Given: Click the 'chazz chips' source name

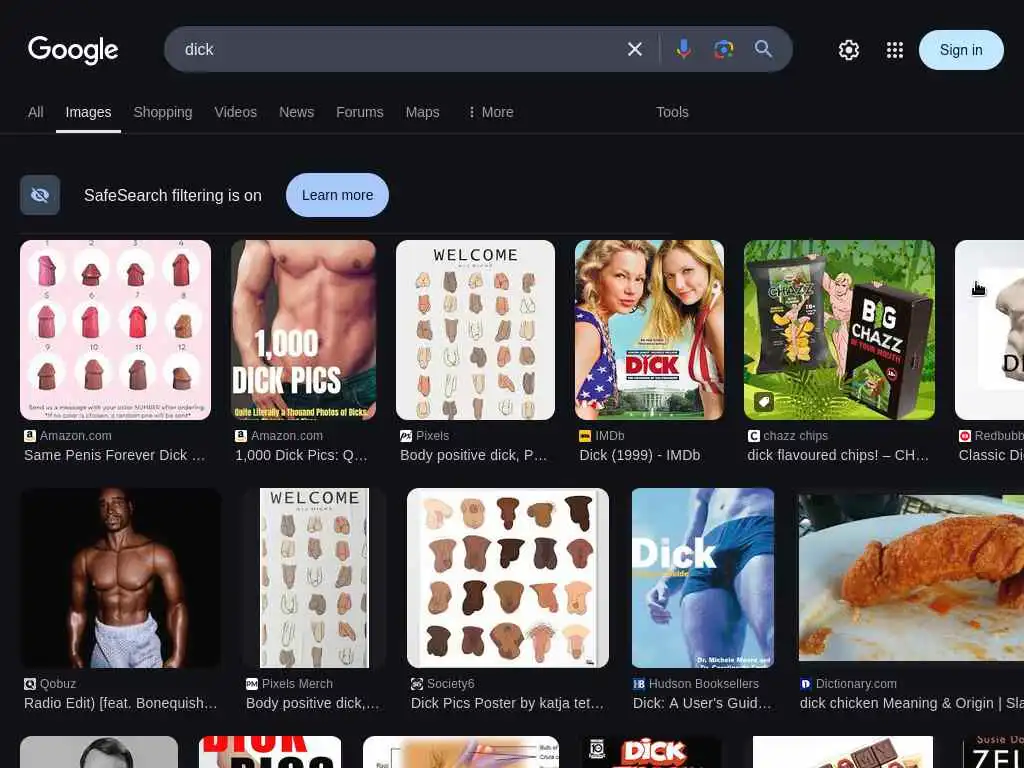Looking at the screenshot, I should 795,436.
